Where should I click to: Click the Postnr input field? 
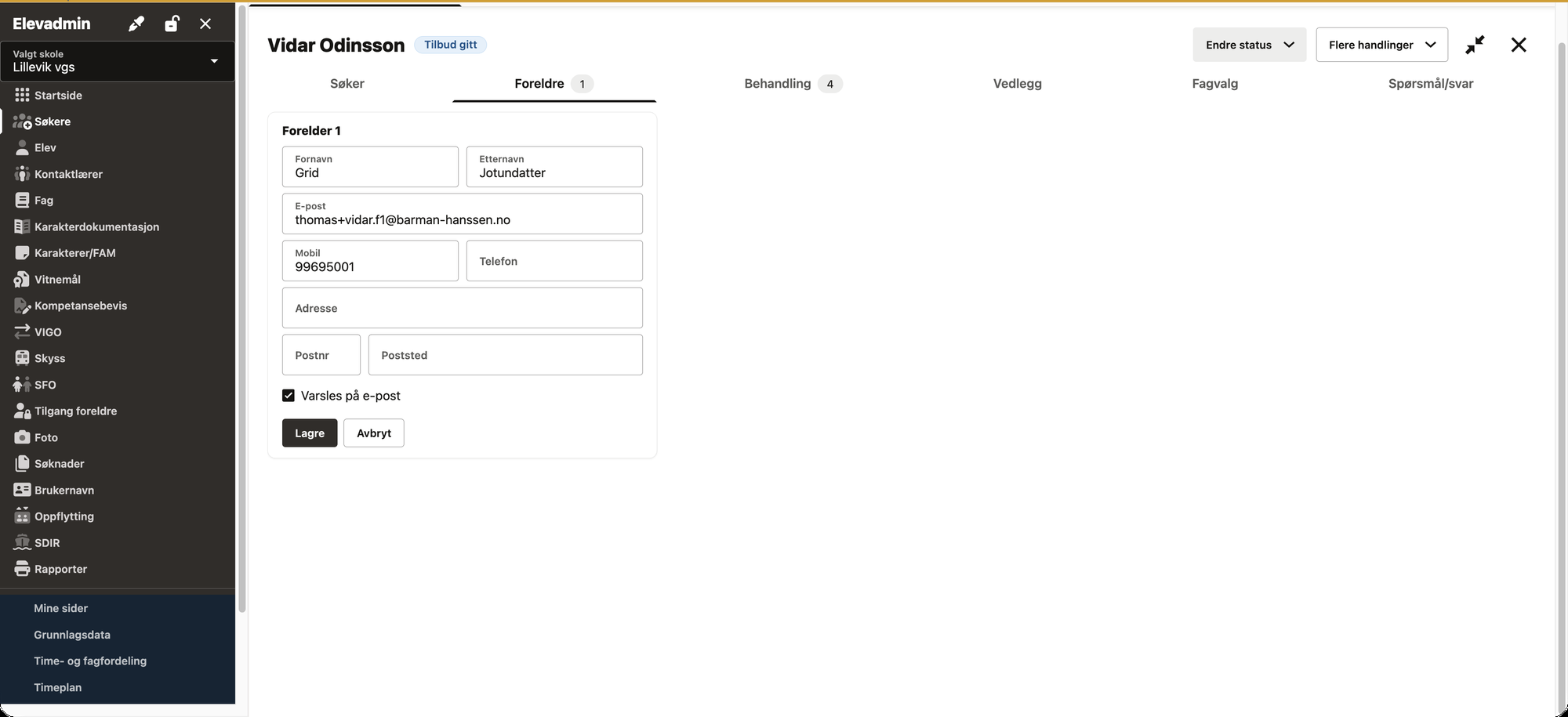pos(321,355)
